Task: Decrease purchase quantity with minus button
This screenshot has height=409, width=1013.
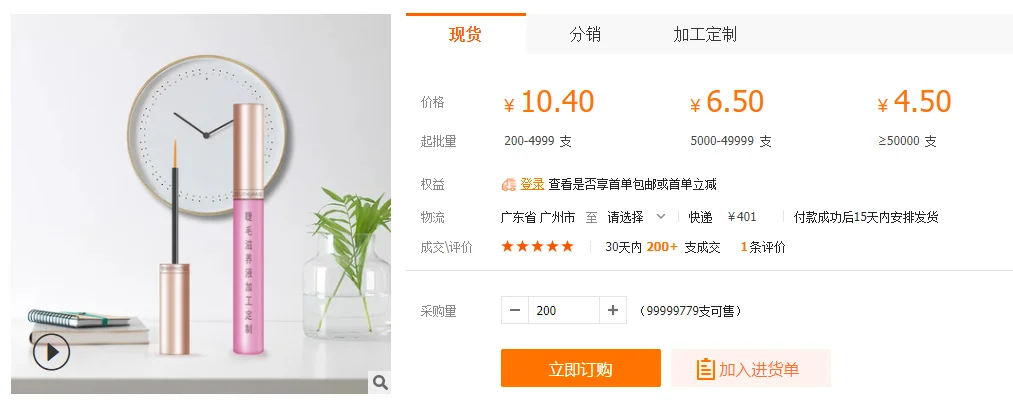Action: [515, 311]
